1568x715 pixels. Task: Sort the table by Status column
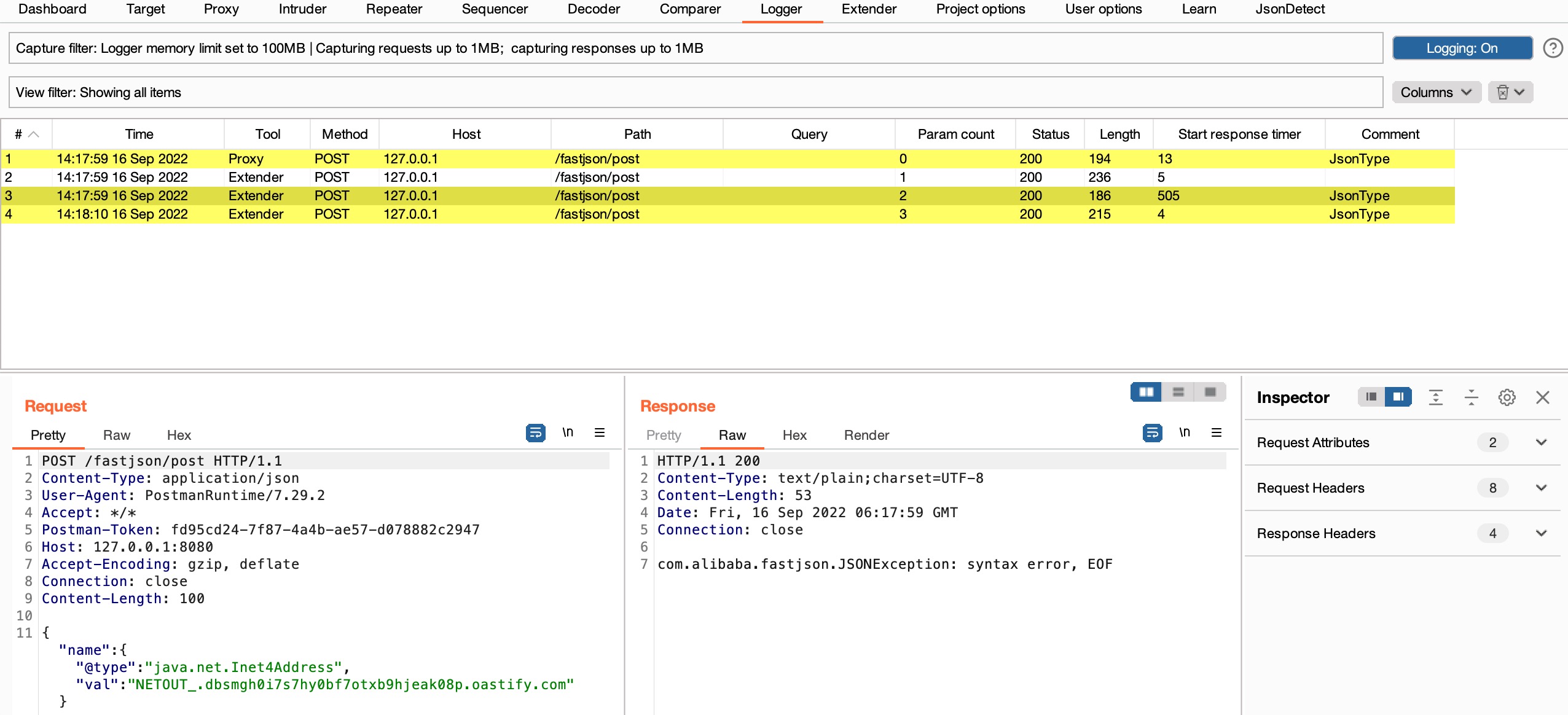1050,134
